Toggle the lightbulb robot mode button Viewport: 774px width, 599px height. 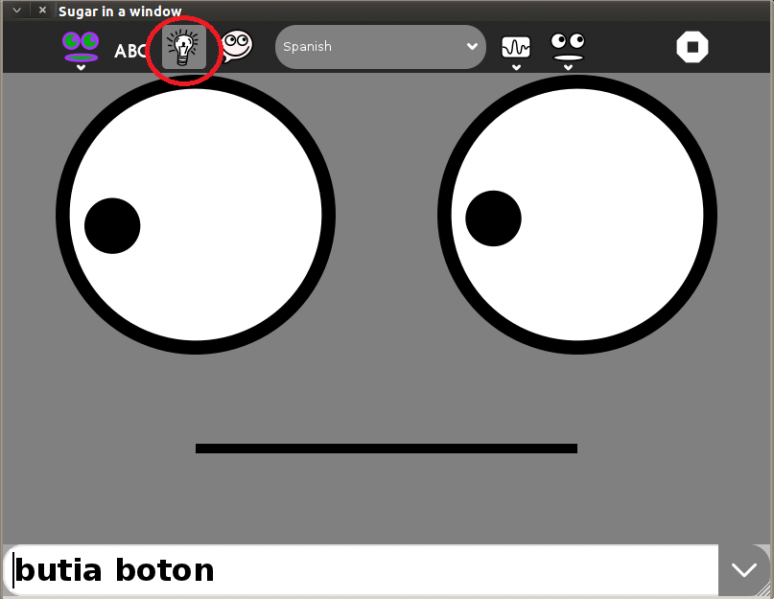click(x=183, y=48)
